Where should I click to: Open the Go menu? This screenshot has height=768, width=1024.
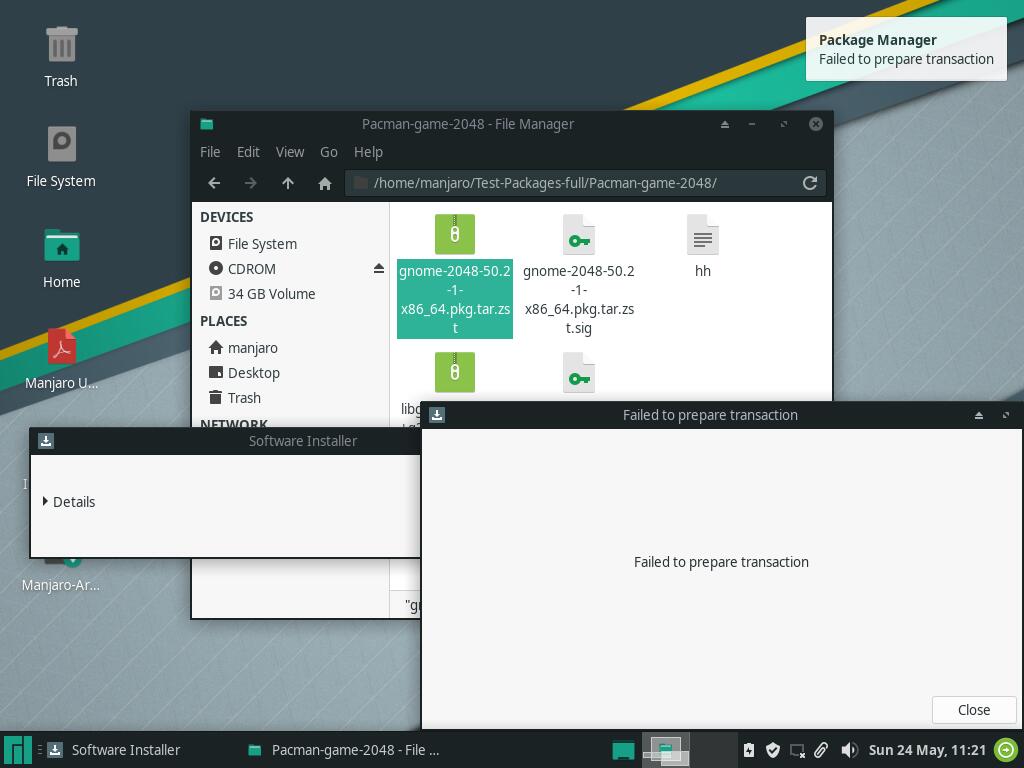pyautogui.click(x=328, y=152)
